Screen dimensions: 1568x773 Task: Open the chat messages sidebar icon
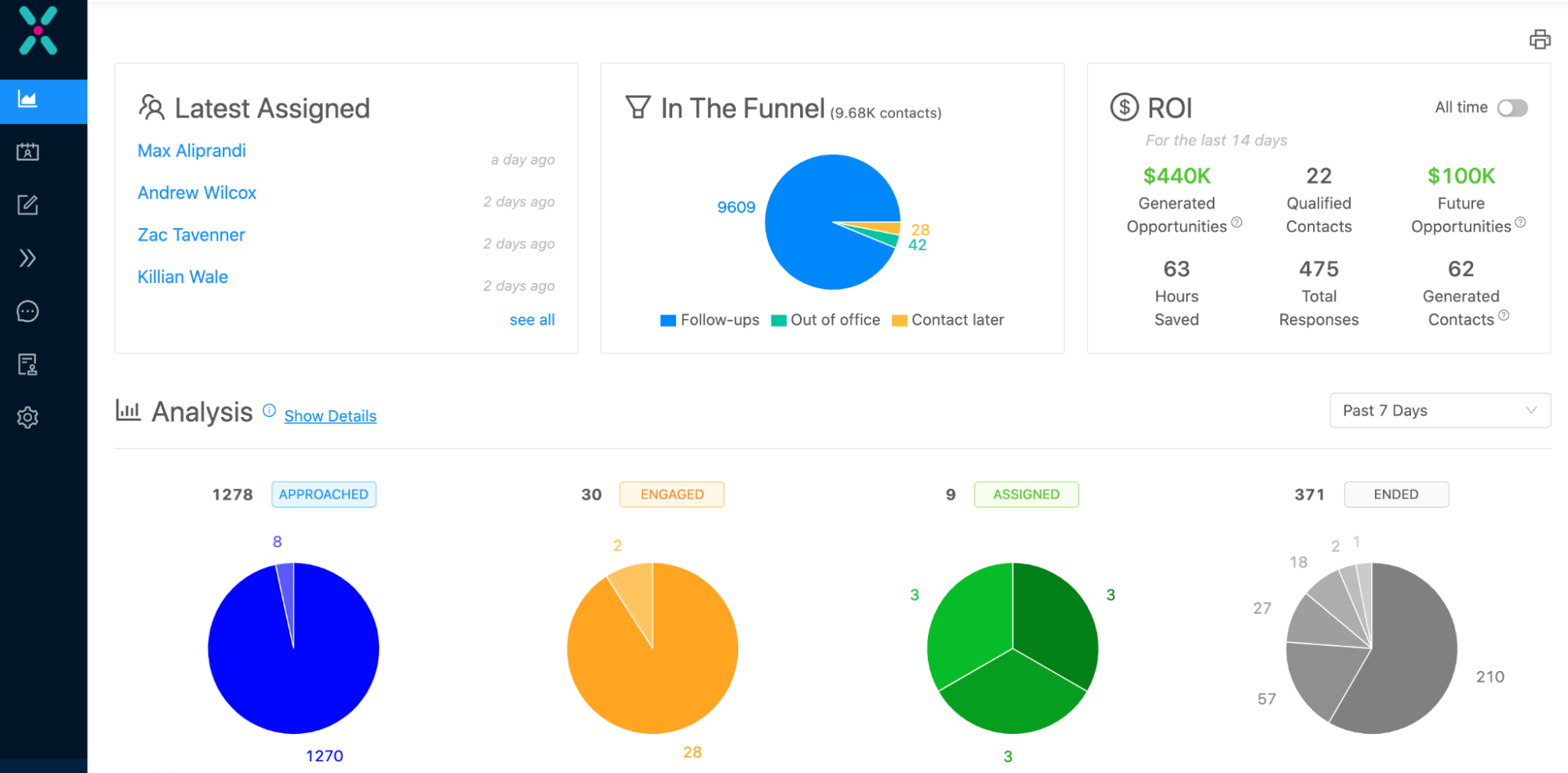tap(27, 311)
